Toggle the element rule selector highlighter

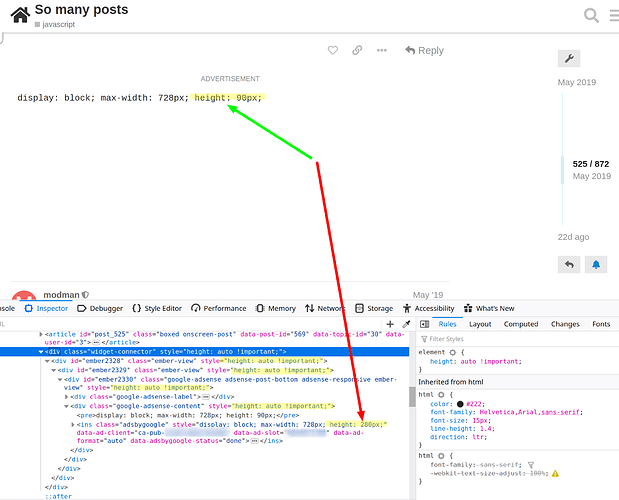pyautogui.click(x=452, y=352)
